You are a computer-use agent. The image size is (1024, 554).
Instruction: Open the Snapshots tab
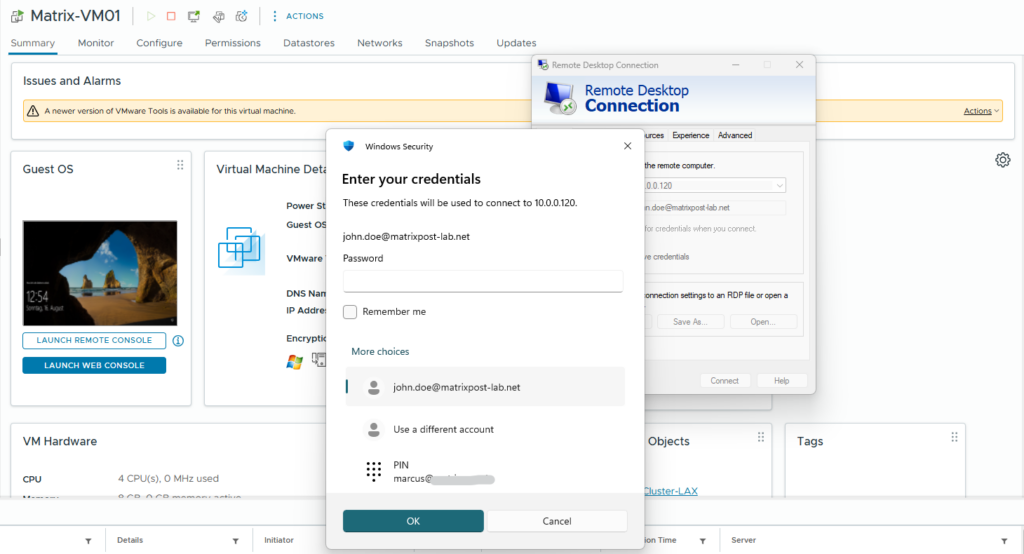pos(449,43)
